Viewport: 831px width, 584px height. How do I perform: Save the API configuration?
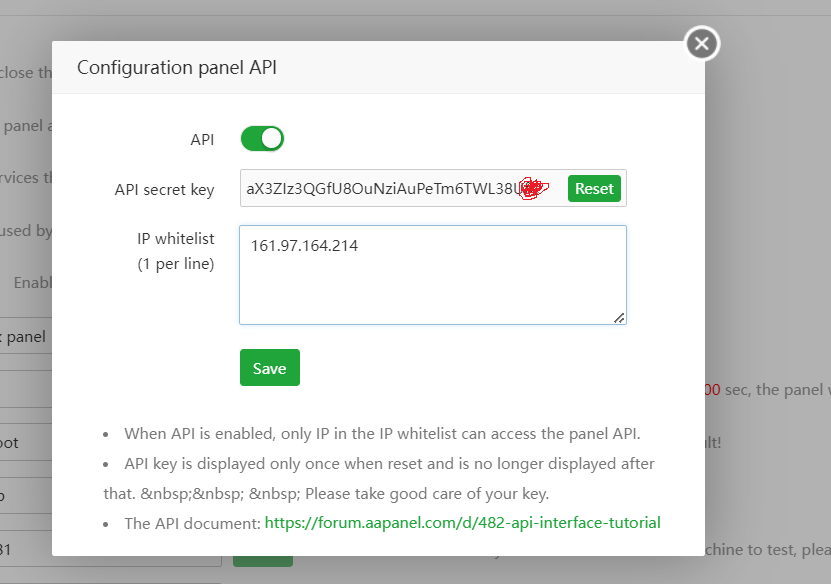coord(269,368)
